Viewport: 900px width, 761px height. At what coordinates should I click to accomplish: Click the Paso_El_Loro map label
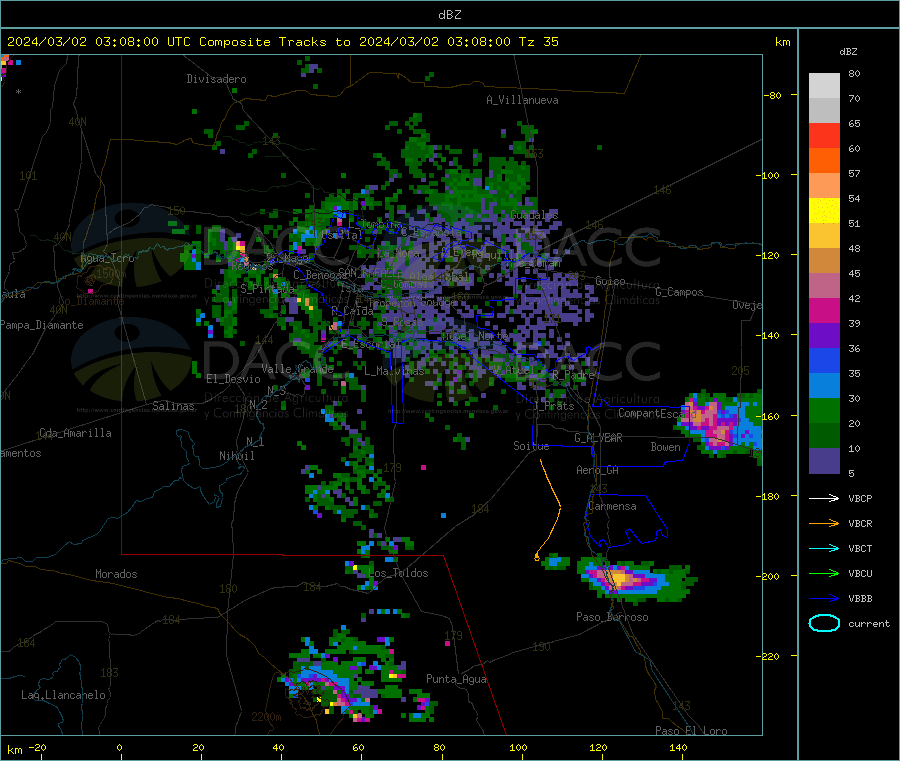691,731
